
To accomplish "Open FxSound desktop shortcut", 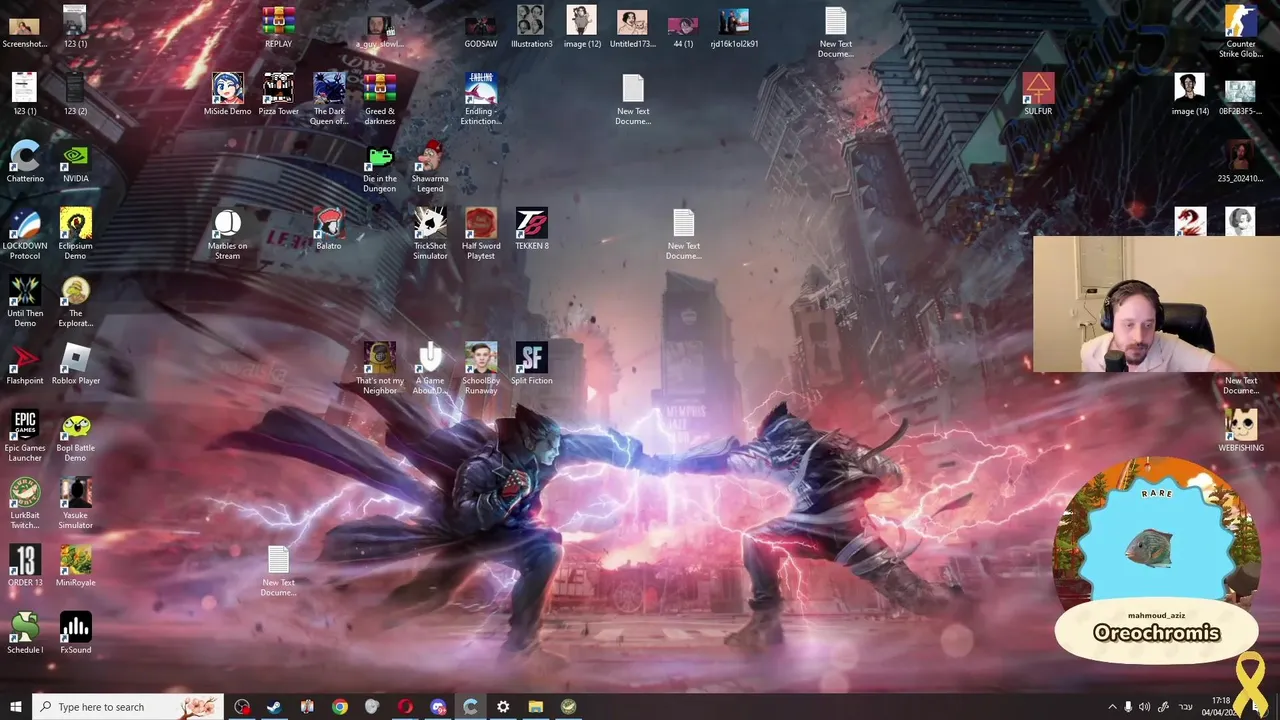I will click(76, 632).
